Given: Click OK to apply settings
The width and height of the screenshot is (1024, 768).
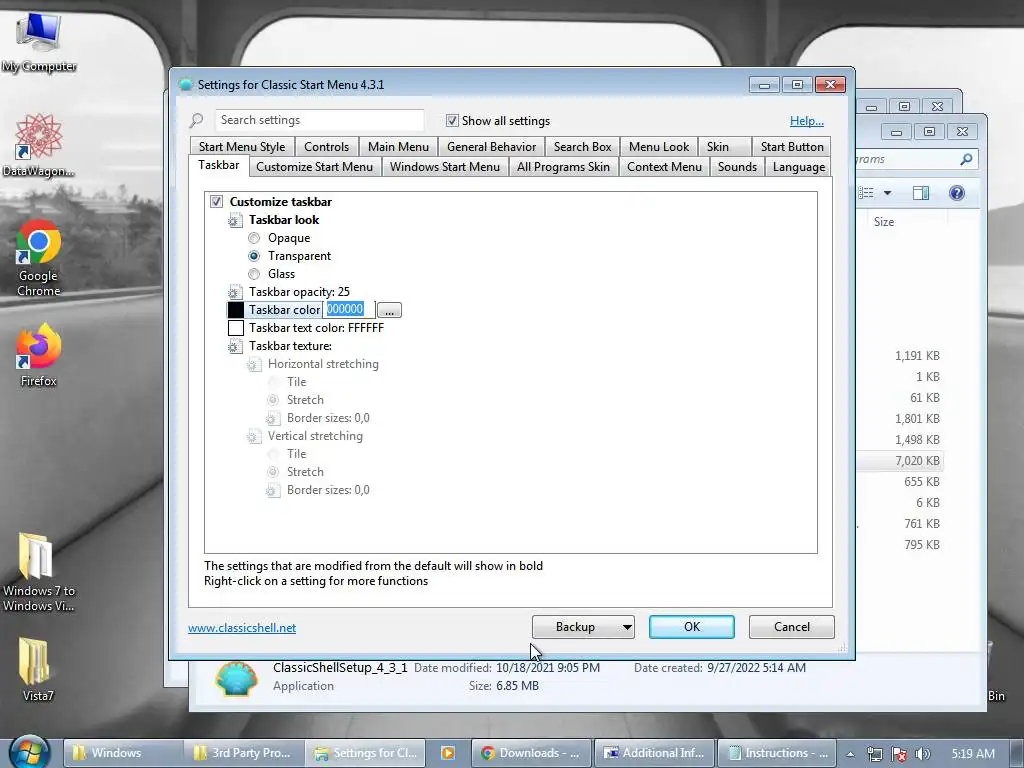Looking at the screenshot, I should (692, 627).
